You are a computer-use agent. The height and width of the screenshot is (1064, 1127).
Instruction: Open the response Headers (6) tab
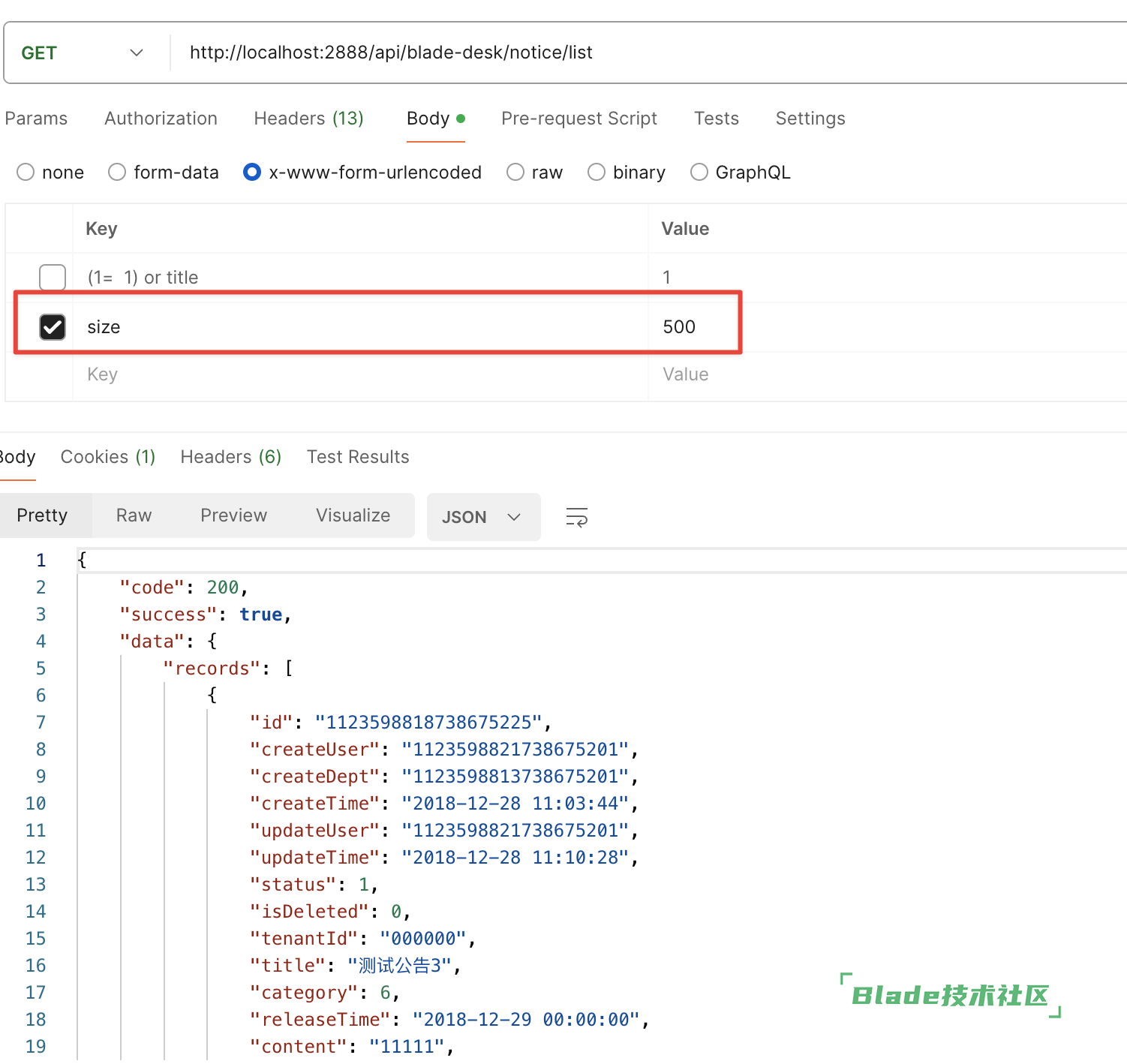[231, 457]
